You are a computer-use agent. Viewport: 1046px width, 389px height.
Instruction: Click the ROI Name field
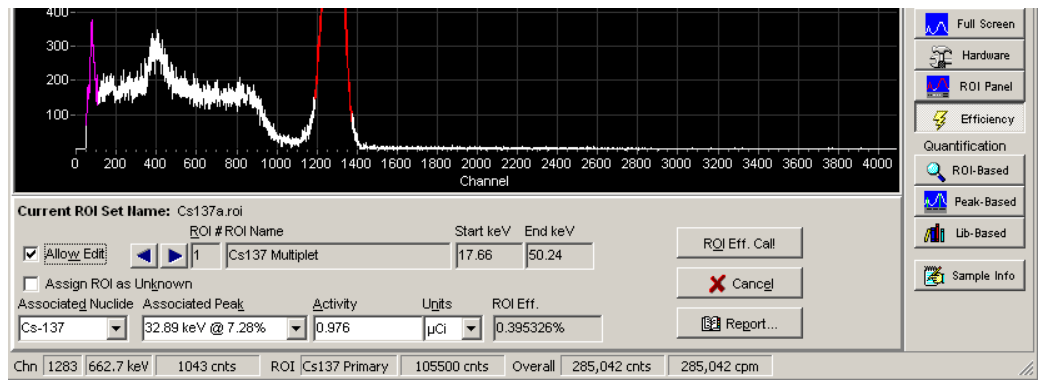click(338, 256)
